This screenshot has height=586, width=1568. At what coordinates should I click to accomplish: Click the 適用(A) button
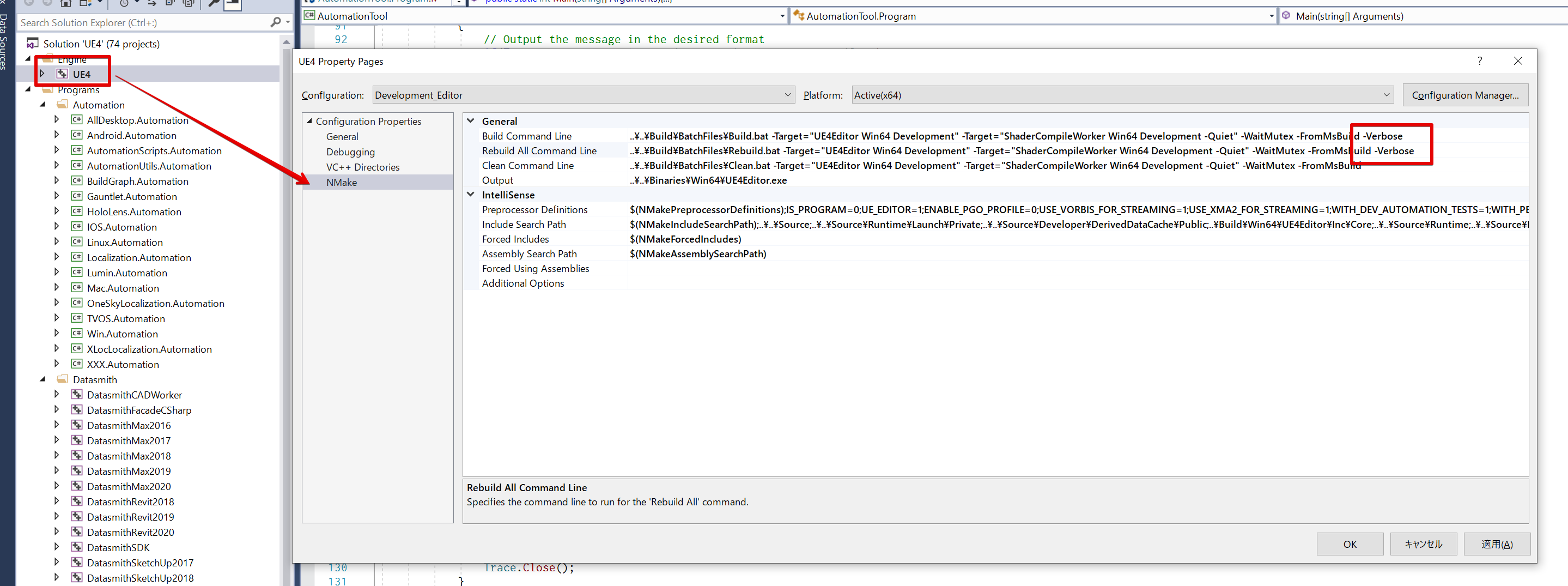point(1497,544)
